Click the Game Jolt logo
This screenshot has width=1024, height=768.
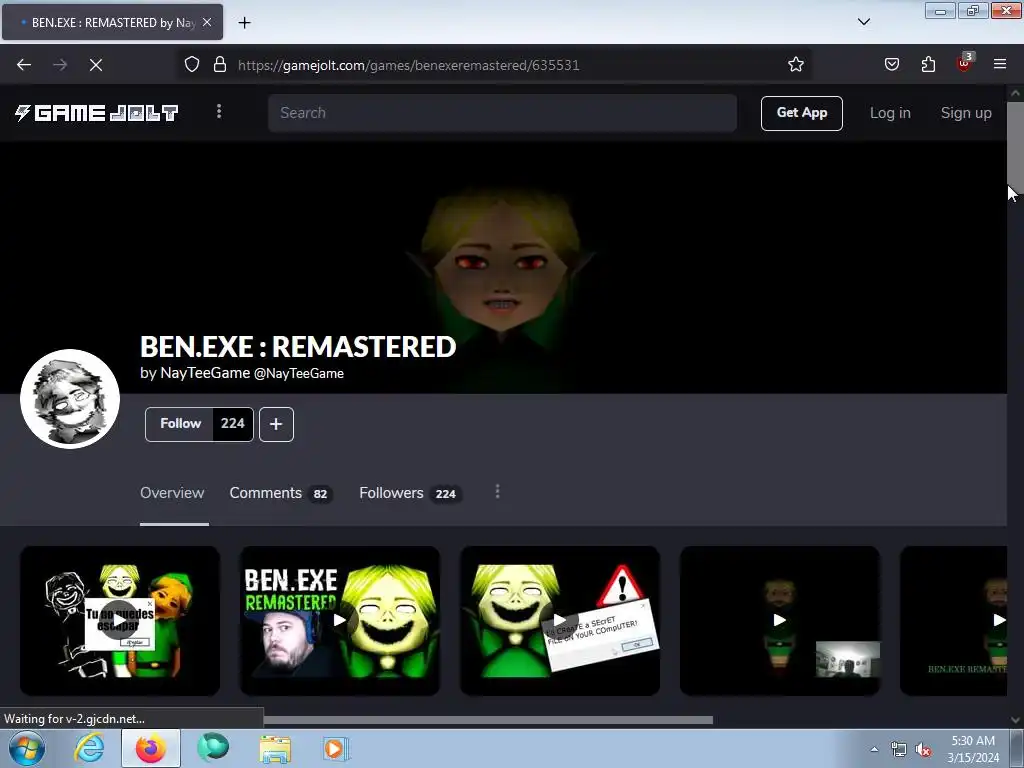pyautogui.click(x=97, y=113)
